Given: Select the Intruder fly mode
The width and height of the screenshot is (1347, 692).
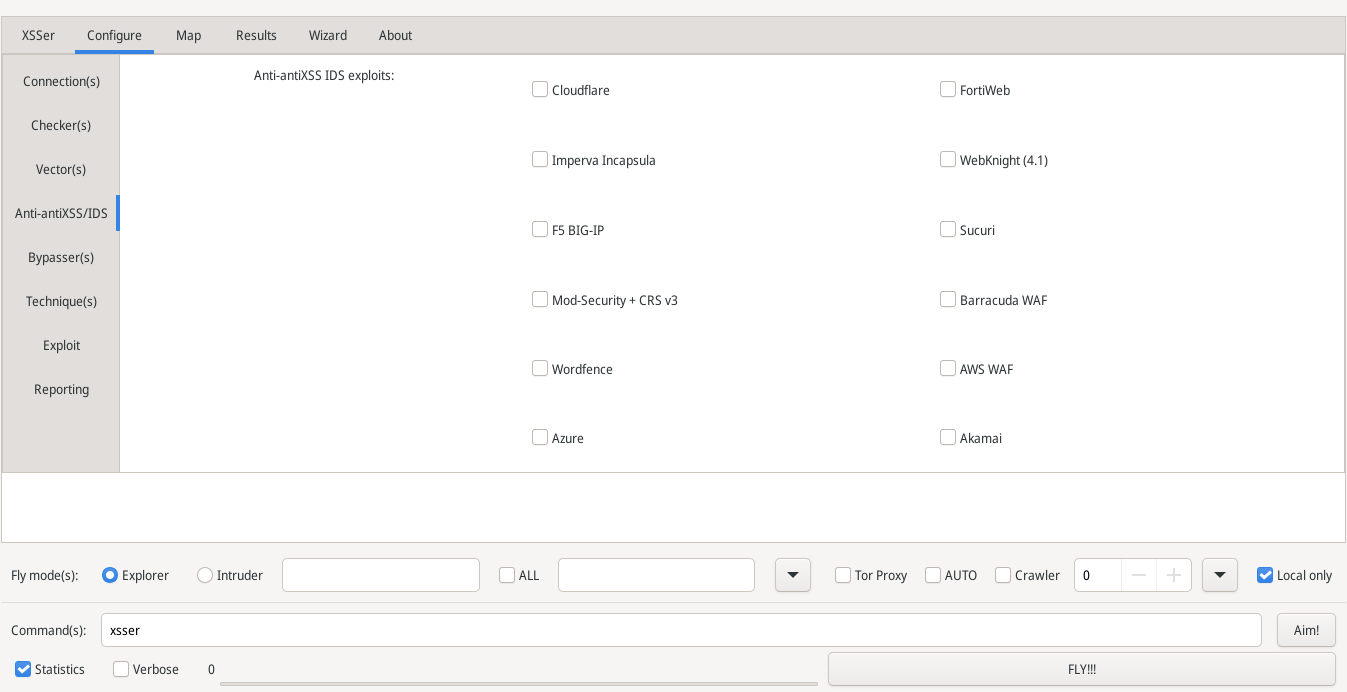Looking at the screenshot, I should point(205,575).
